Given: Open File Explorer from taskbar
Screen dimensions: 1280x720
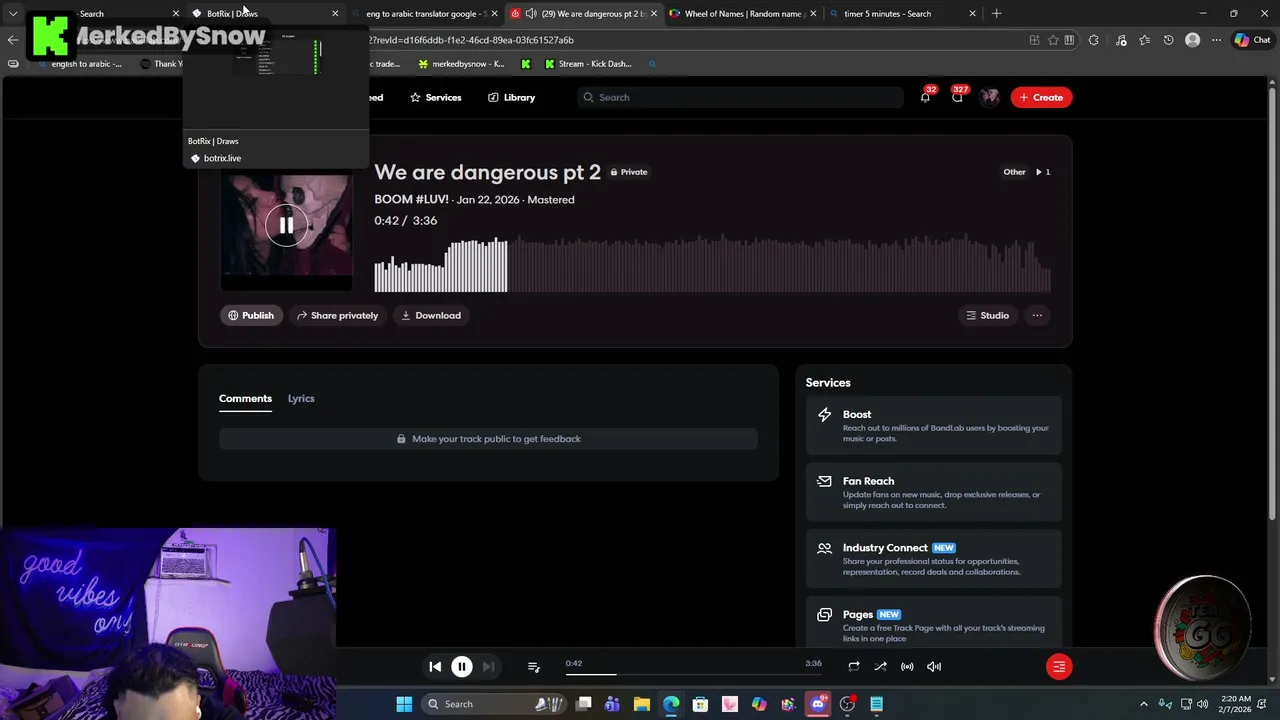Looking at the screenshot, I should click(x=642, y=704).
